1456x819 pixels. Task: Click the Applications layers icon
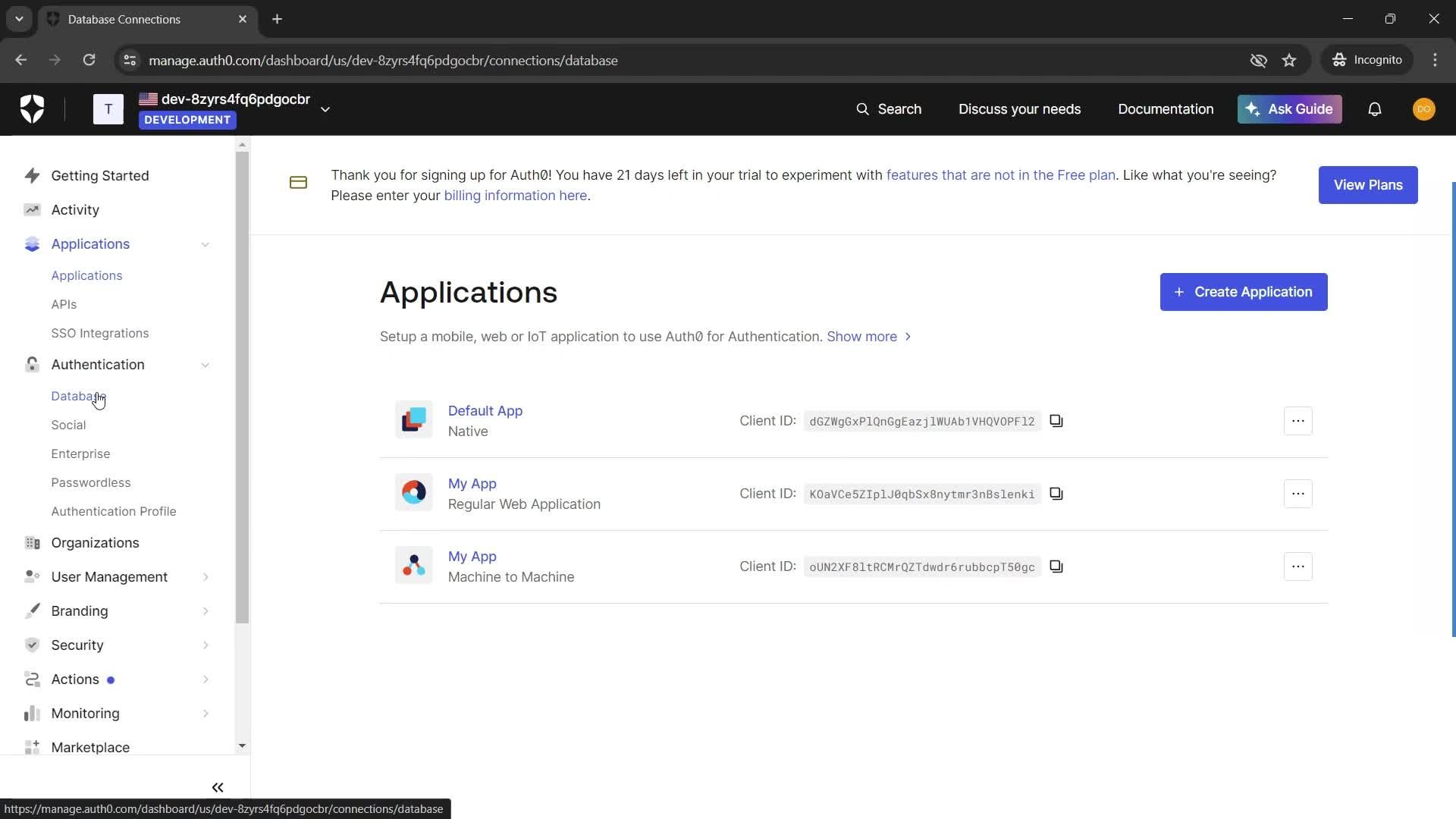[32, 244]
